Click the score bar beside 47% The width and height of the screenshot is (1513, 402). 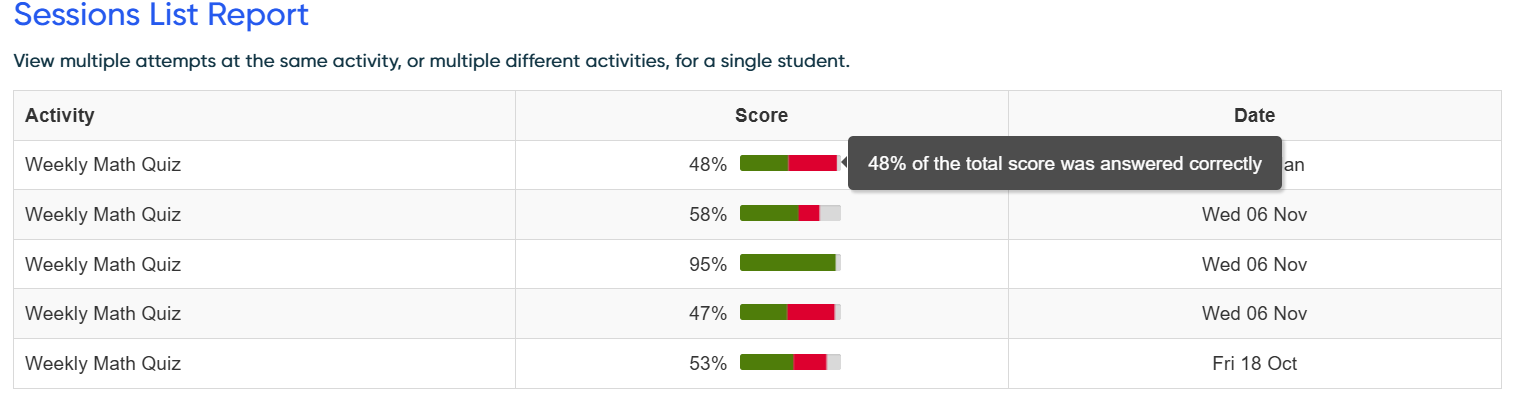(790, 312)
